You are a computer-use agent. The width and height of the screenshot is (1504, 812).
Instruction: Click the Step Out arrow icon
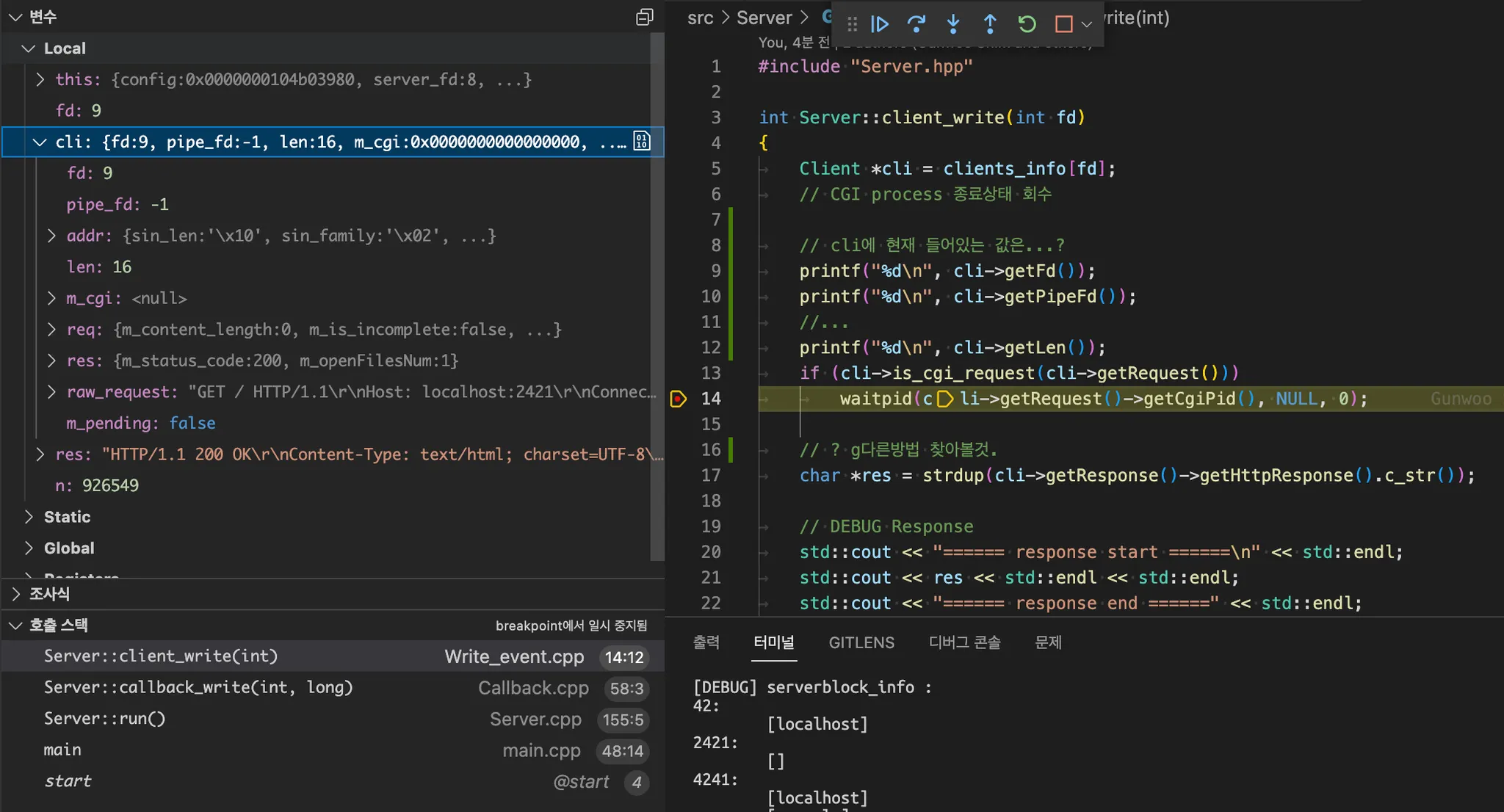click(990, 24)
